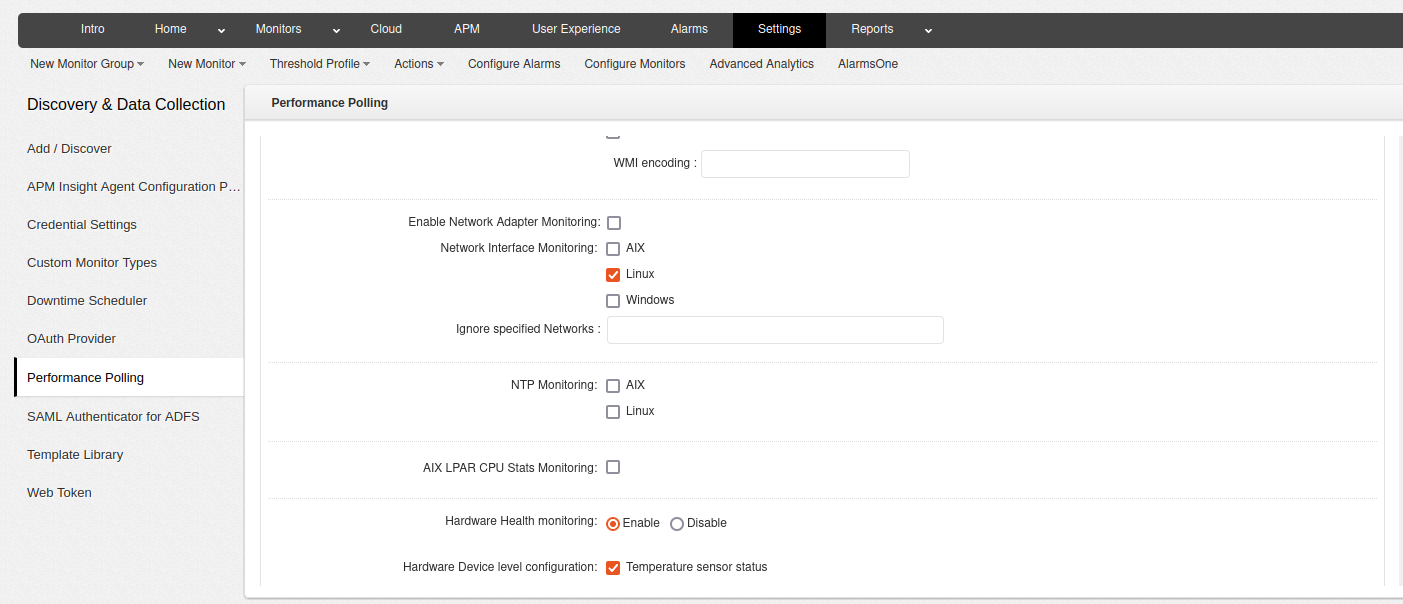Screen dimensions: 1403x604
Task: Enable Network Adapter Monitoring checkbox
Action: click(614, 223)
